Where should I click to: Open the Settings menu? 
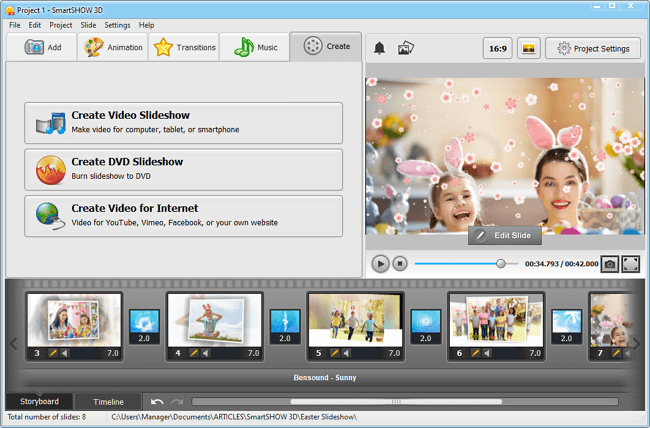[x=117, y=25]
